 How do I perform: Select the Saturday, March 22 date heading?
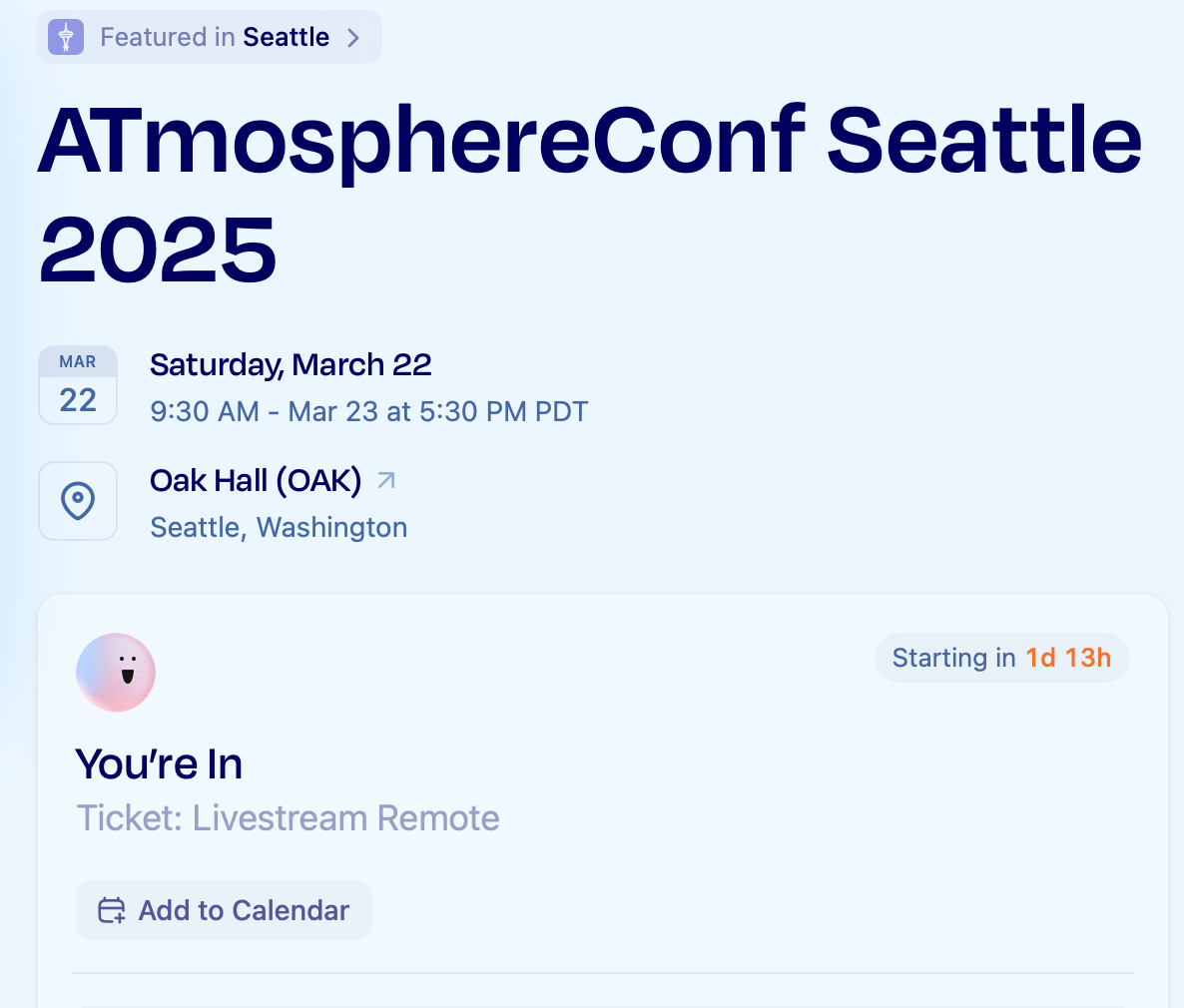click(x=291, y=365)
